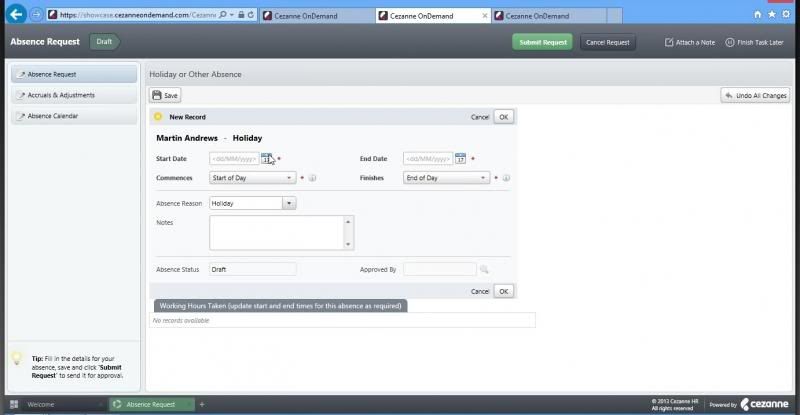Click the address bar lock icon
This screenshot has height=415, width=800.
pyautogui.click(x=241, y=15)
